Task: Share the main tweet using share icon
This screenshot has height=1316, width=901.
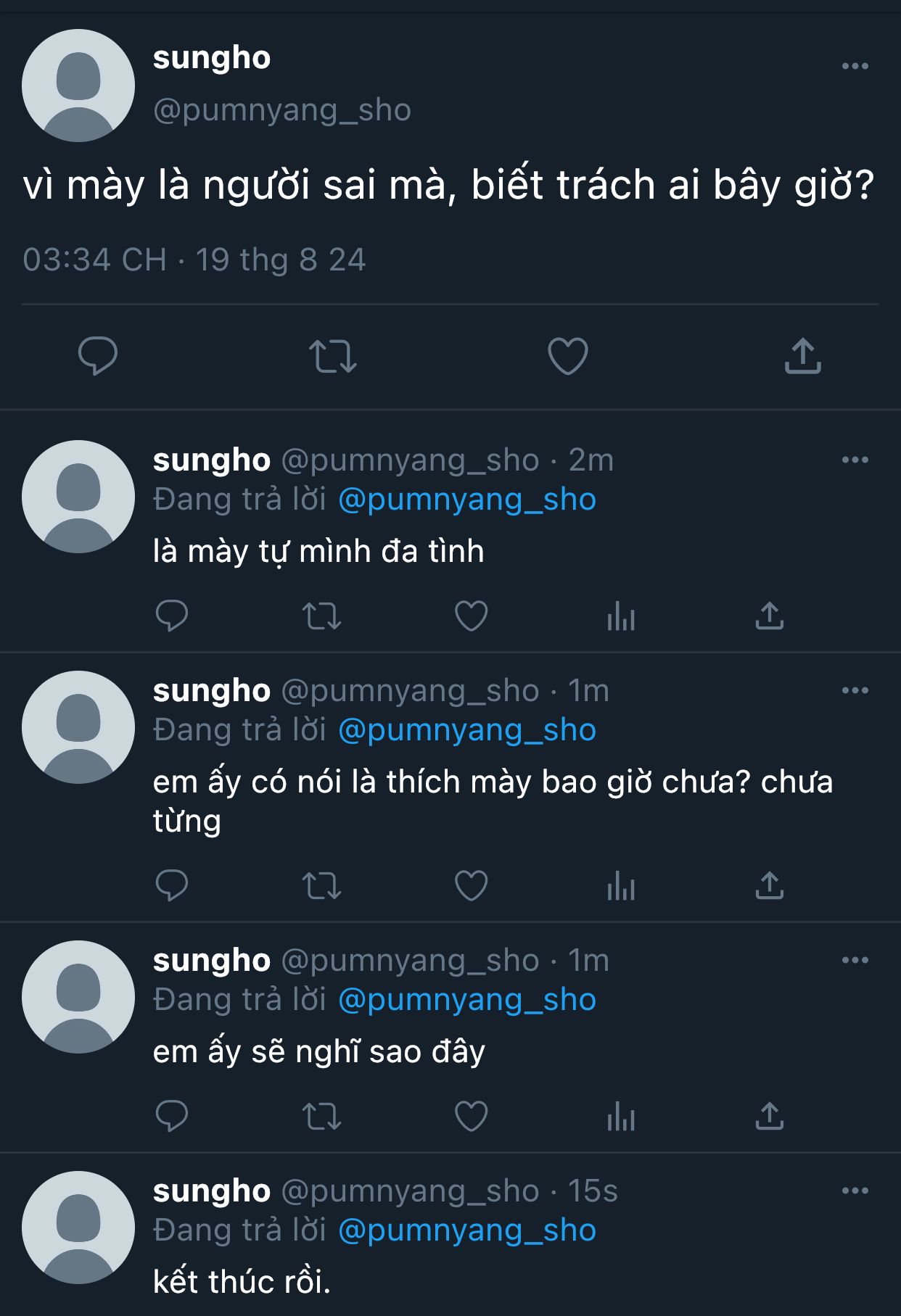Action: click(x=802, y=356)
